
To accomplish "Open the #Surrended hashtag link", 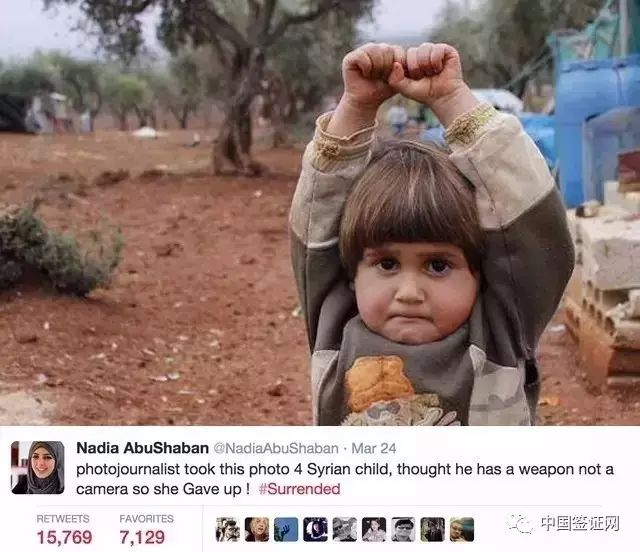I will tap(300, 489).
